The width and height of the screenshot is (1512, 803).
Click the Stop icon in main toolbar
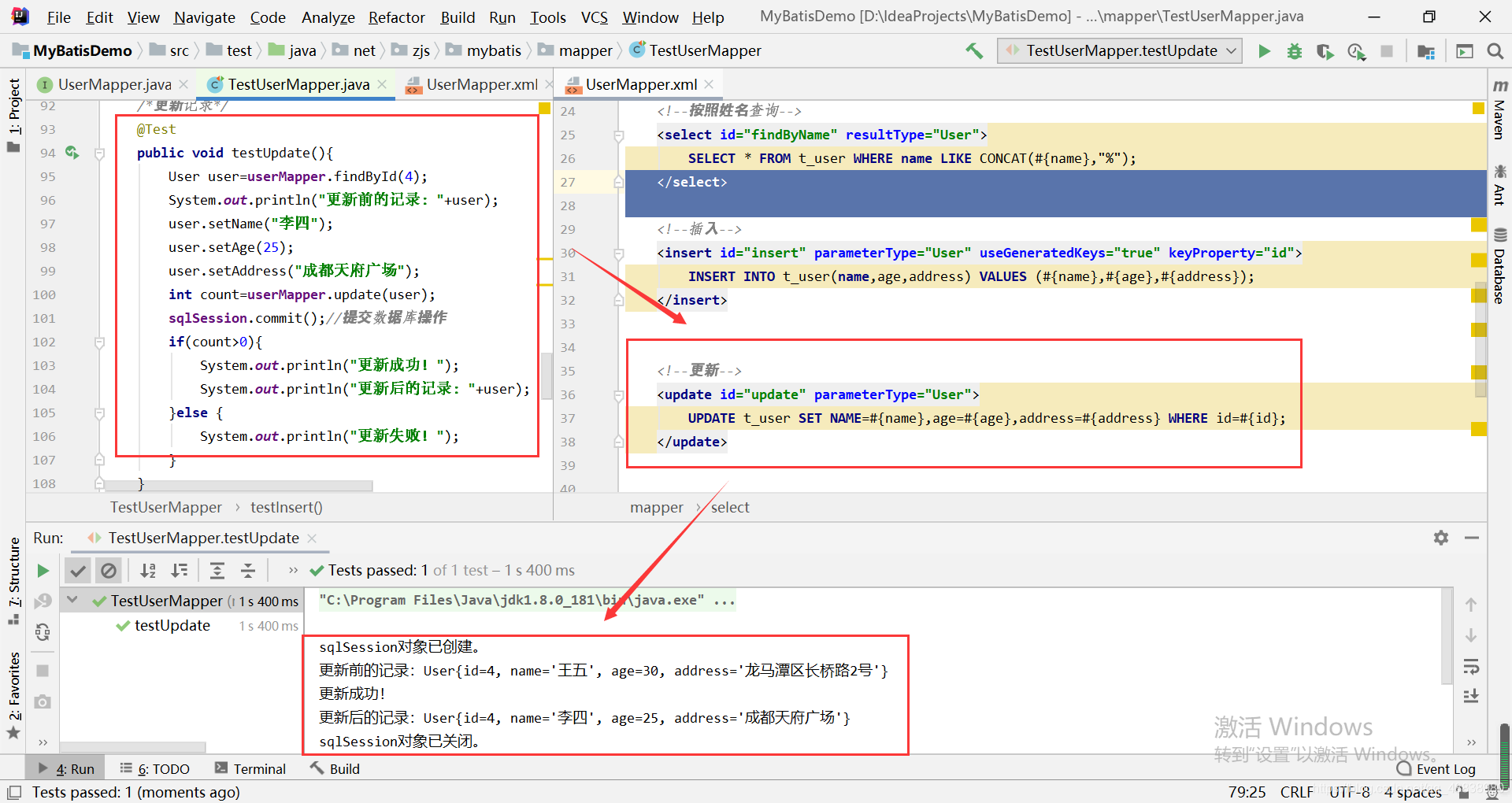[x=1387, y=51]
